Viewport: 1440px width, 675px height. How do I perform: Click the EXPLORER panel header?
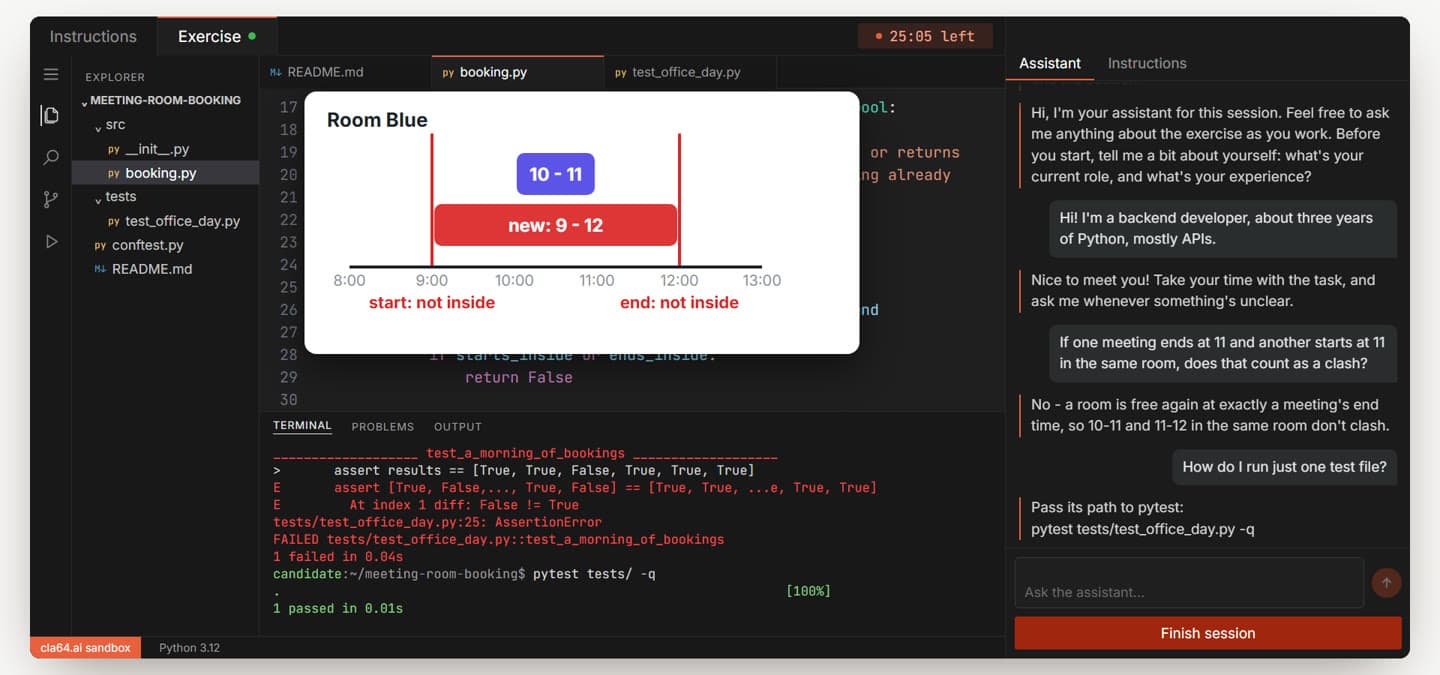click(x=115, y=77)
